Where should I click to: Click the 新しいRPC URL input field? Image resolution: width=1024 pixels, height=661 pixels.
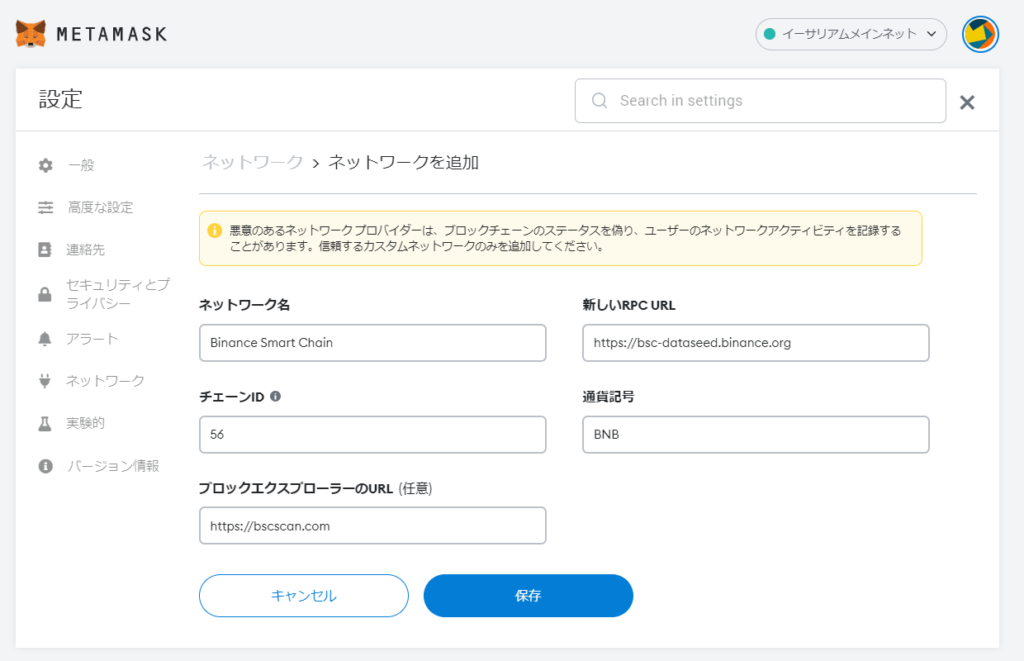point(756,343)
